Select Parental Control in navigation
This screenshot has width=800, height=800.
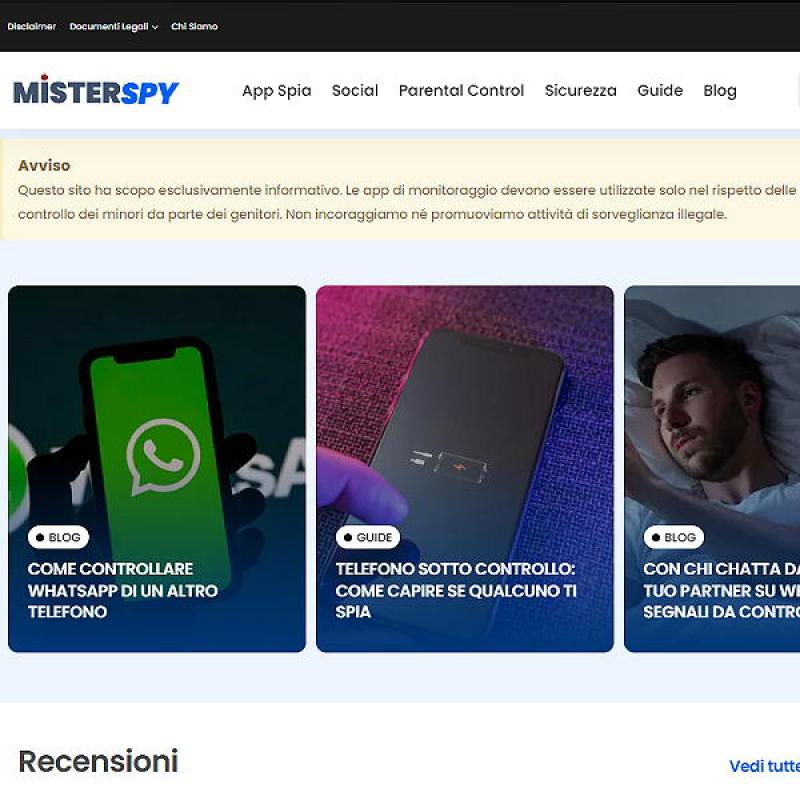pos(461,90)
